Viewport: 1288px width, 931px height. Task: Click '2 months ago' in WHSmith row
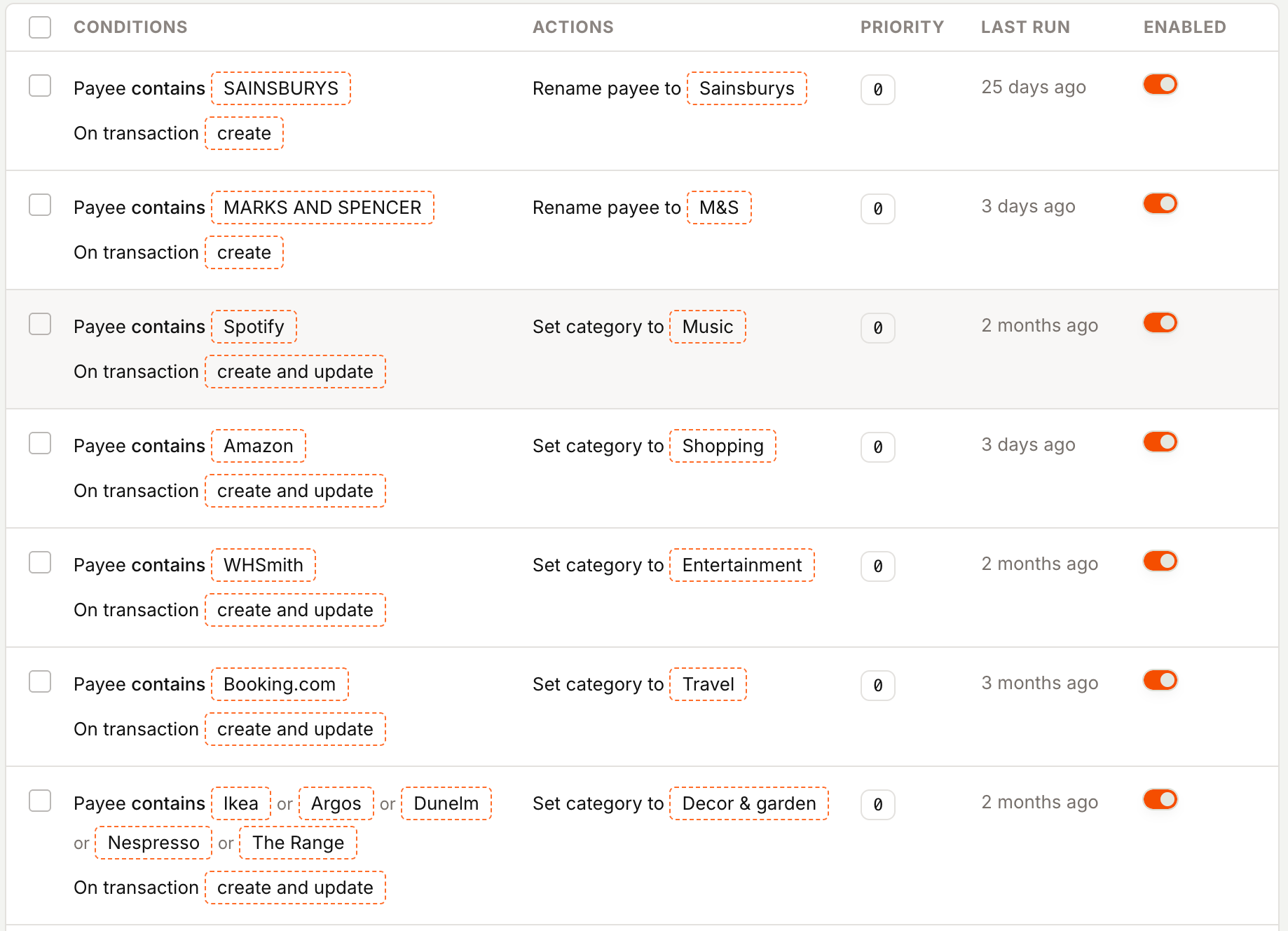[1040, 564]
